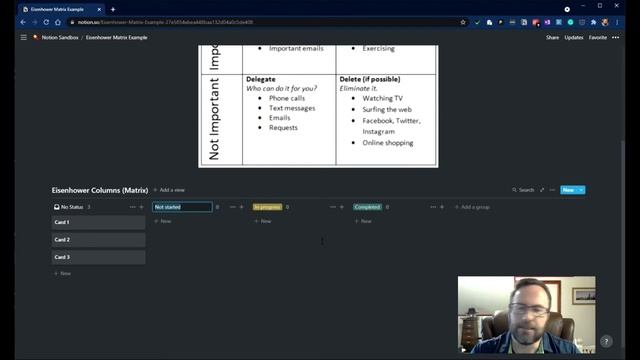This screenshot has width=640, height=360.
Task: Open board as full page expand icon
Action: click(542, 190)
